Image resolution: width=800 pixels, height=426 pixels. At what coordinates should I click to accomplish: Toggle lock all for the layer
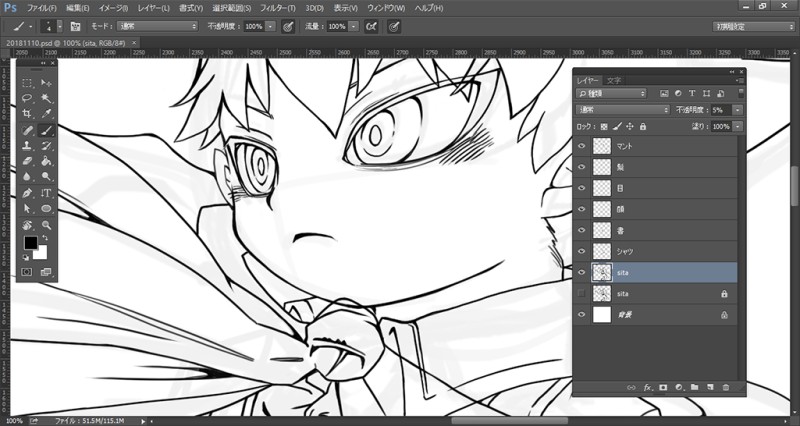(x=643, y=126)
